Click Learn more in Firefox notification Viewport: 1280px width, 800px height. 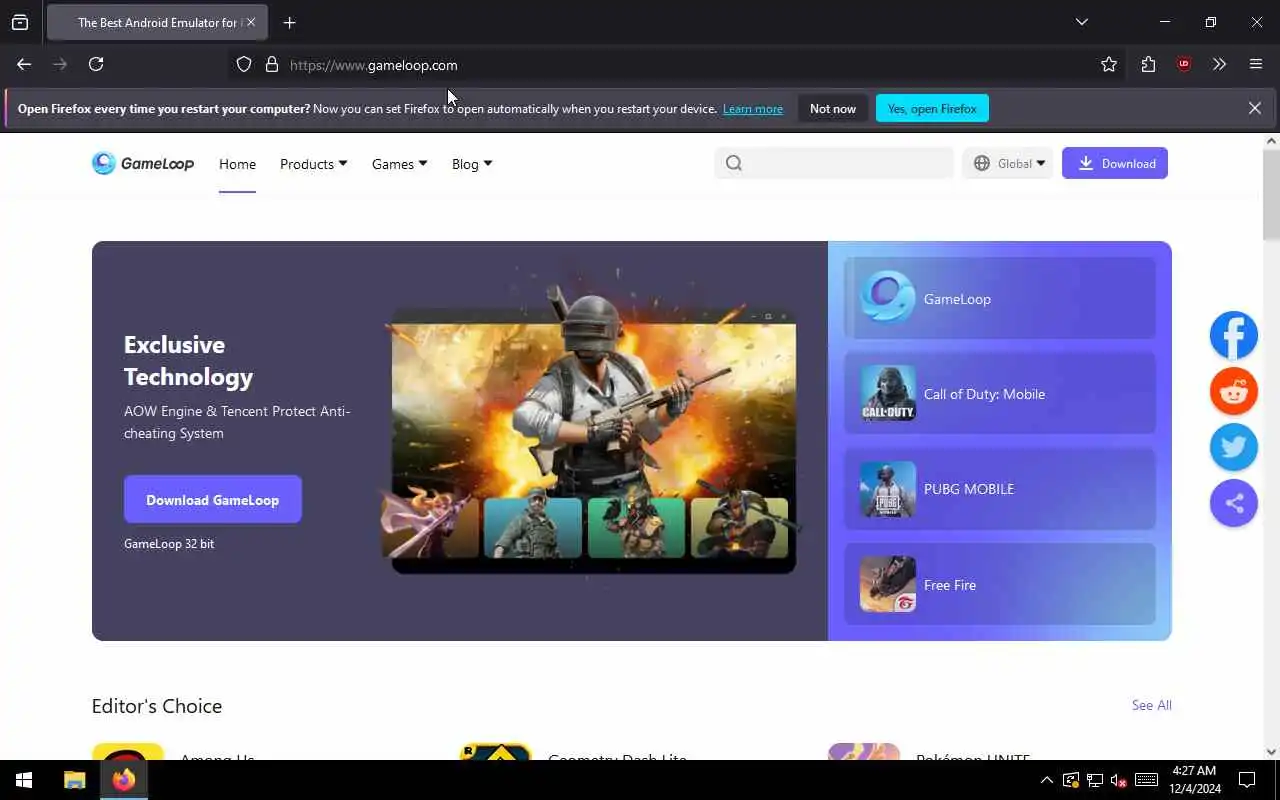753,108
